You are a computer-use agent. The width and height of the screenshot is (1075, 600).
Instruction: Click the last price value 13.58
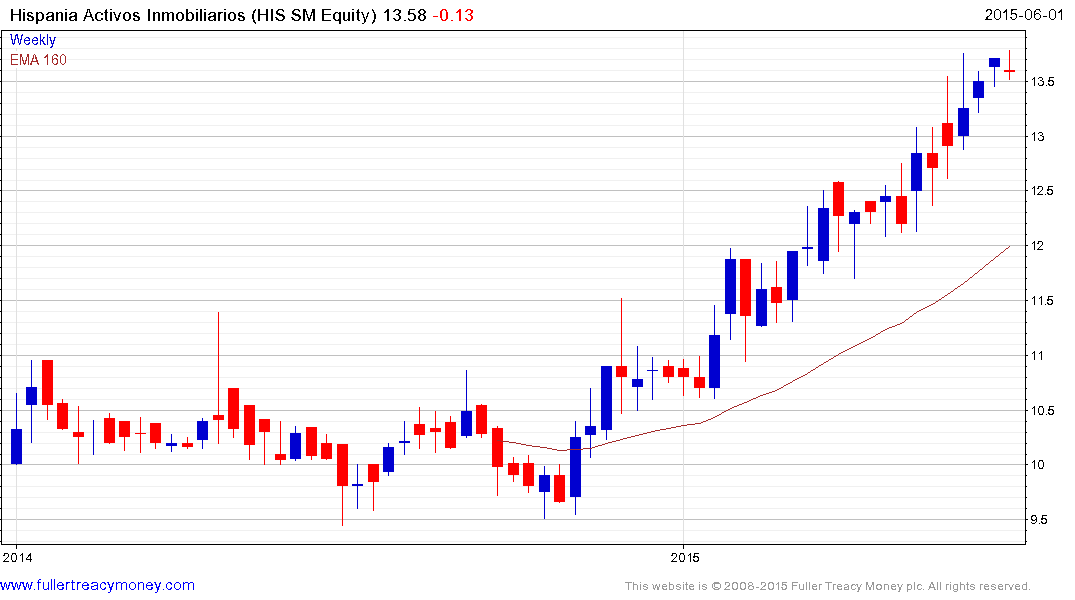click(404, 15)
